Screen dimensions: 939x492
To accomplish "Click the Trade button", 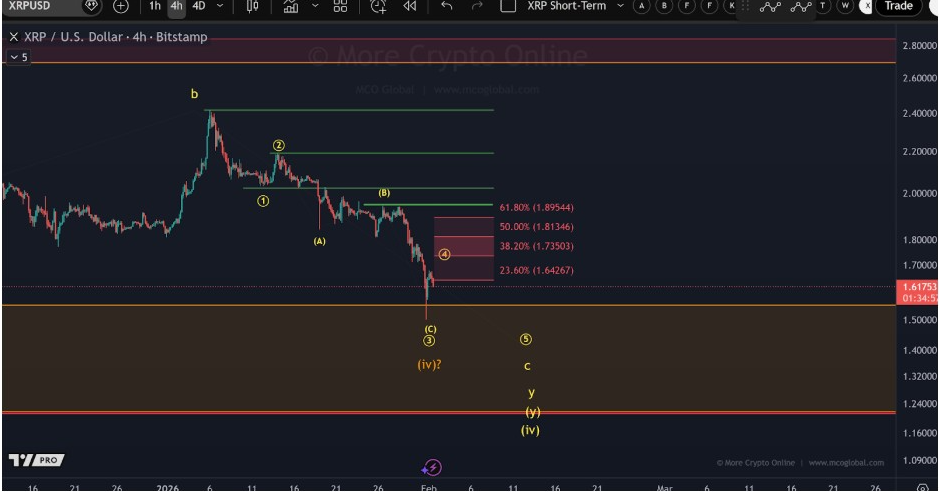I will click(x=898, y=6).
